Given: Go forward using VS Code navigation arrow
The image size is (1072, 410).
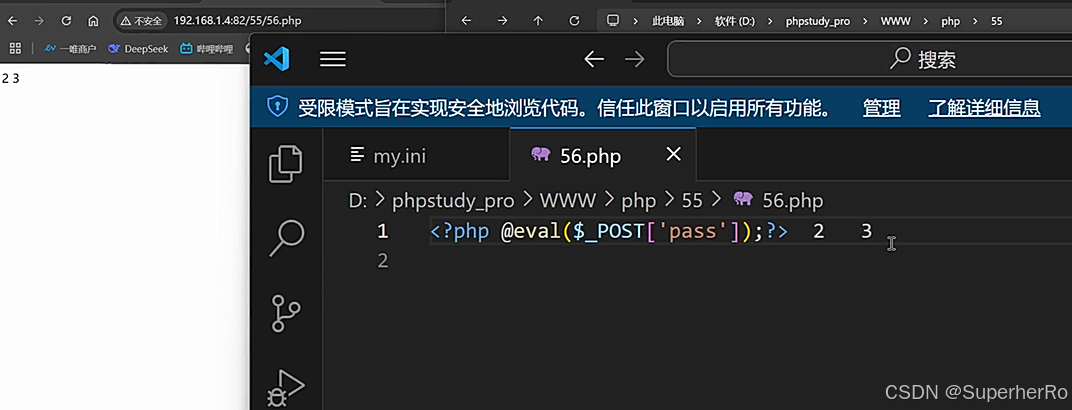Looking at the screenshot, I should pyautogui.click(x=634, y=60).
